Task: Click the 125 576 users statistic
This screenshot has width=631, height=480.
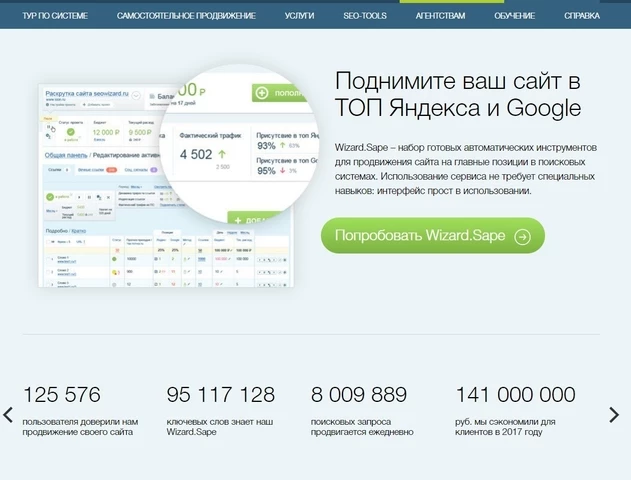Action: (62, 394)
